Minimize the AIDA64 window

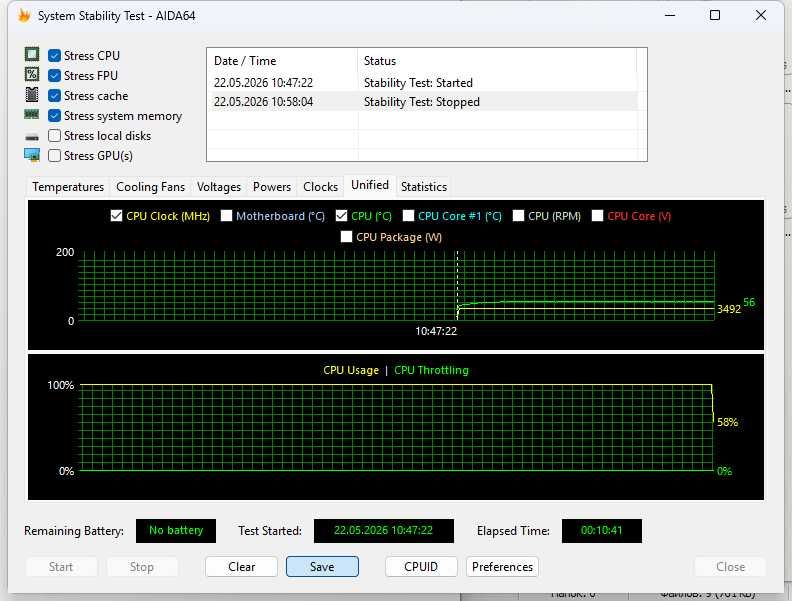(x=670, y=15)
